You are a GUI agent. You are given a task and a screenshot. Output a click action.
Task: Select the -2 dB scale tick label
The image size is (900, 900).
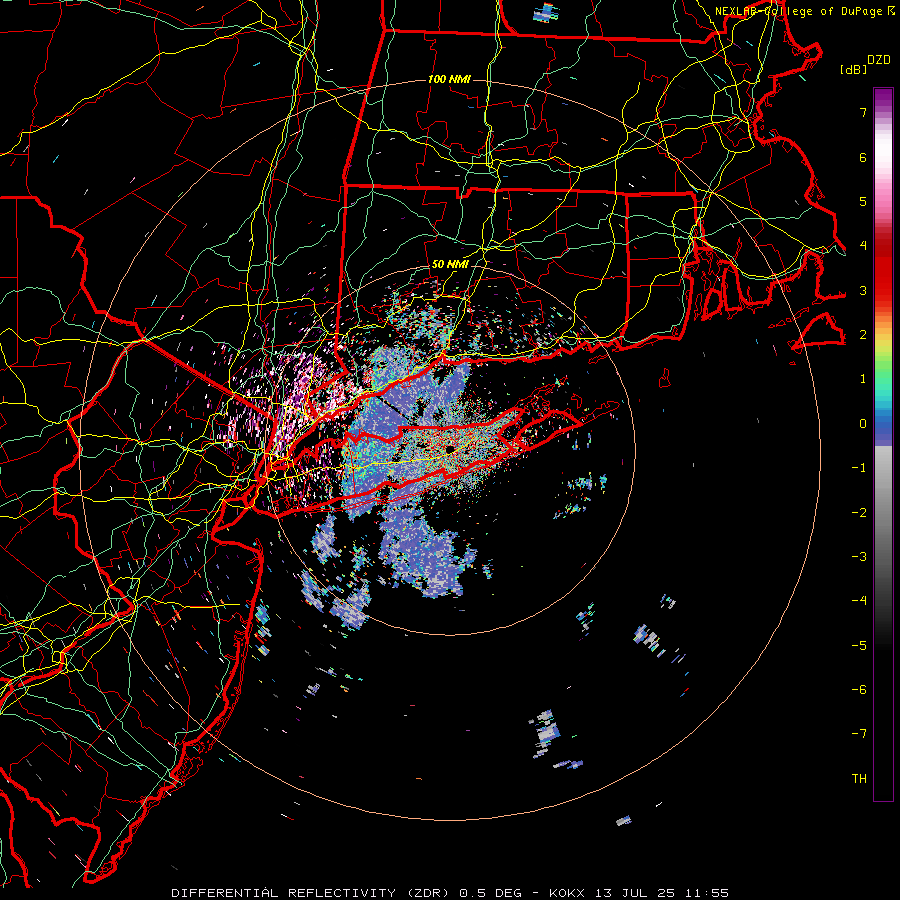click(x=859, y=513)
